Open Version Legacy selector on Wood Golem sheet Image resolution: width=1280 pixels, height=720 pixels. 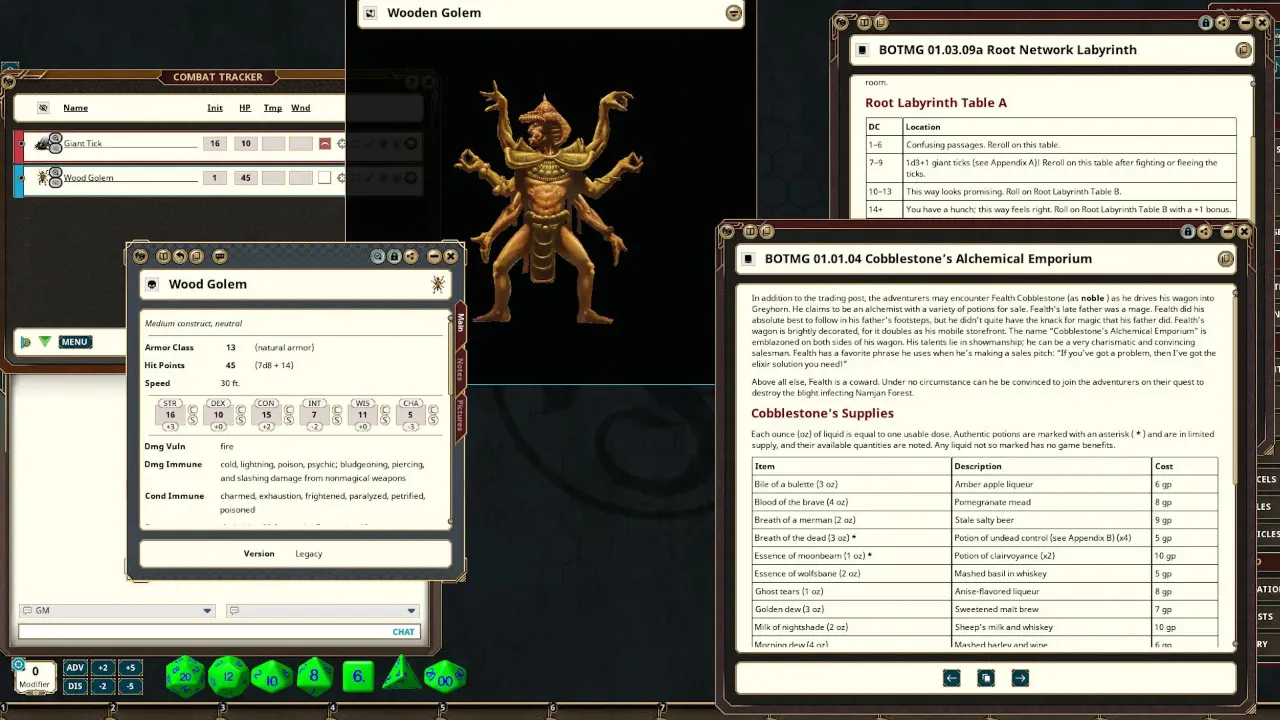(308, 554)
